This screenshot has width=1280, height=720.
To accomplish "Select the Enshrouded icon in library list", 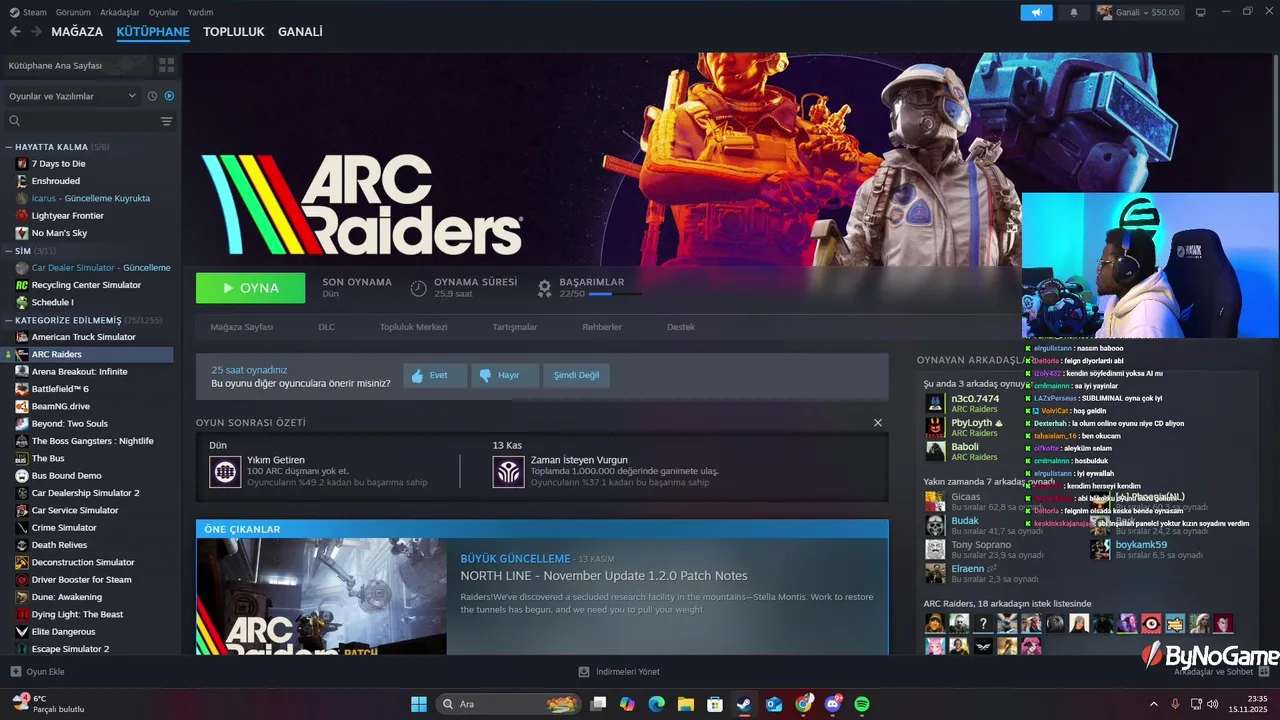I will point(22,181).
